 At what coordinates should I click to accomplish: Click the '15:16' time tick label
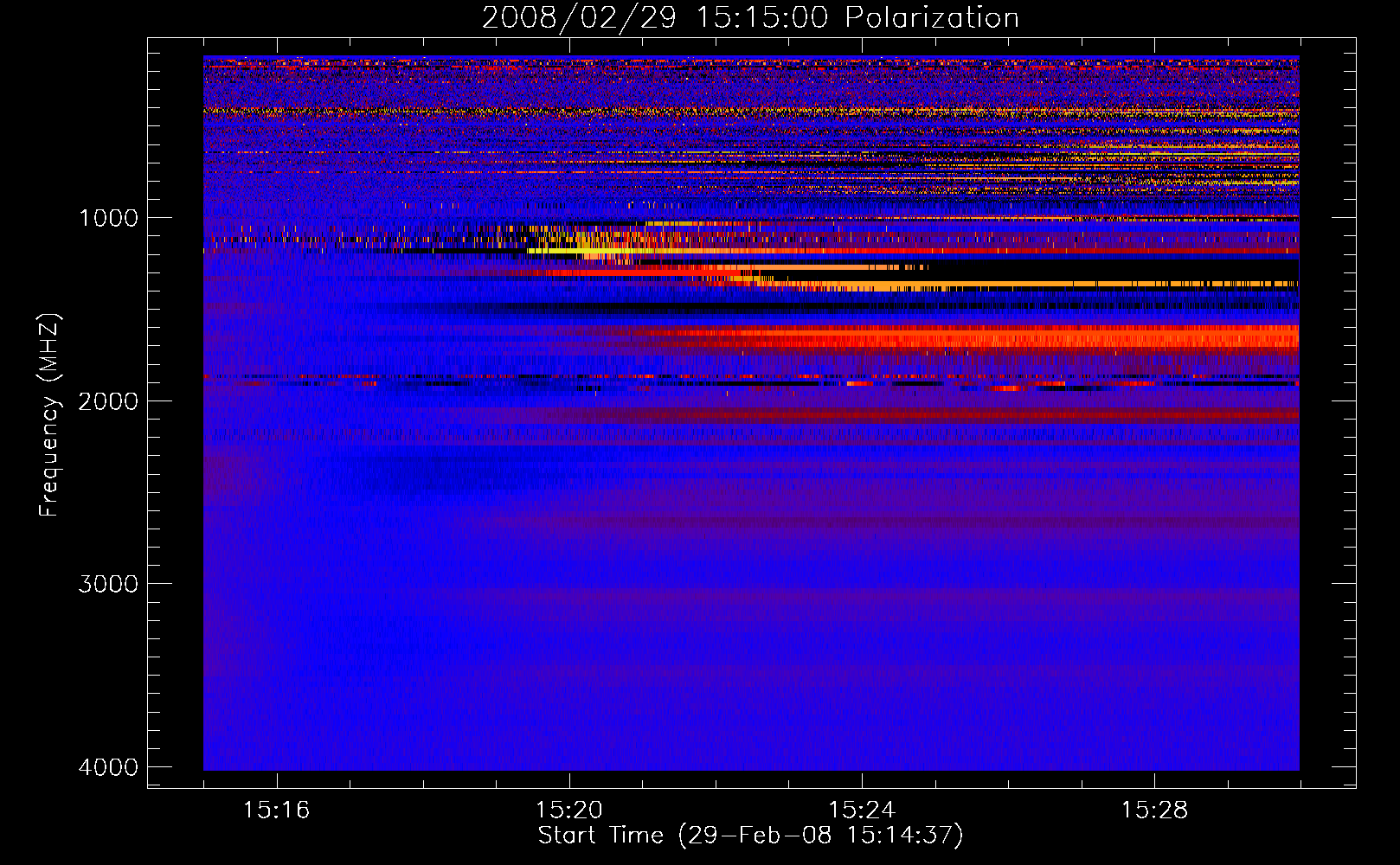276,811
